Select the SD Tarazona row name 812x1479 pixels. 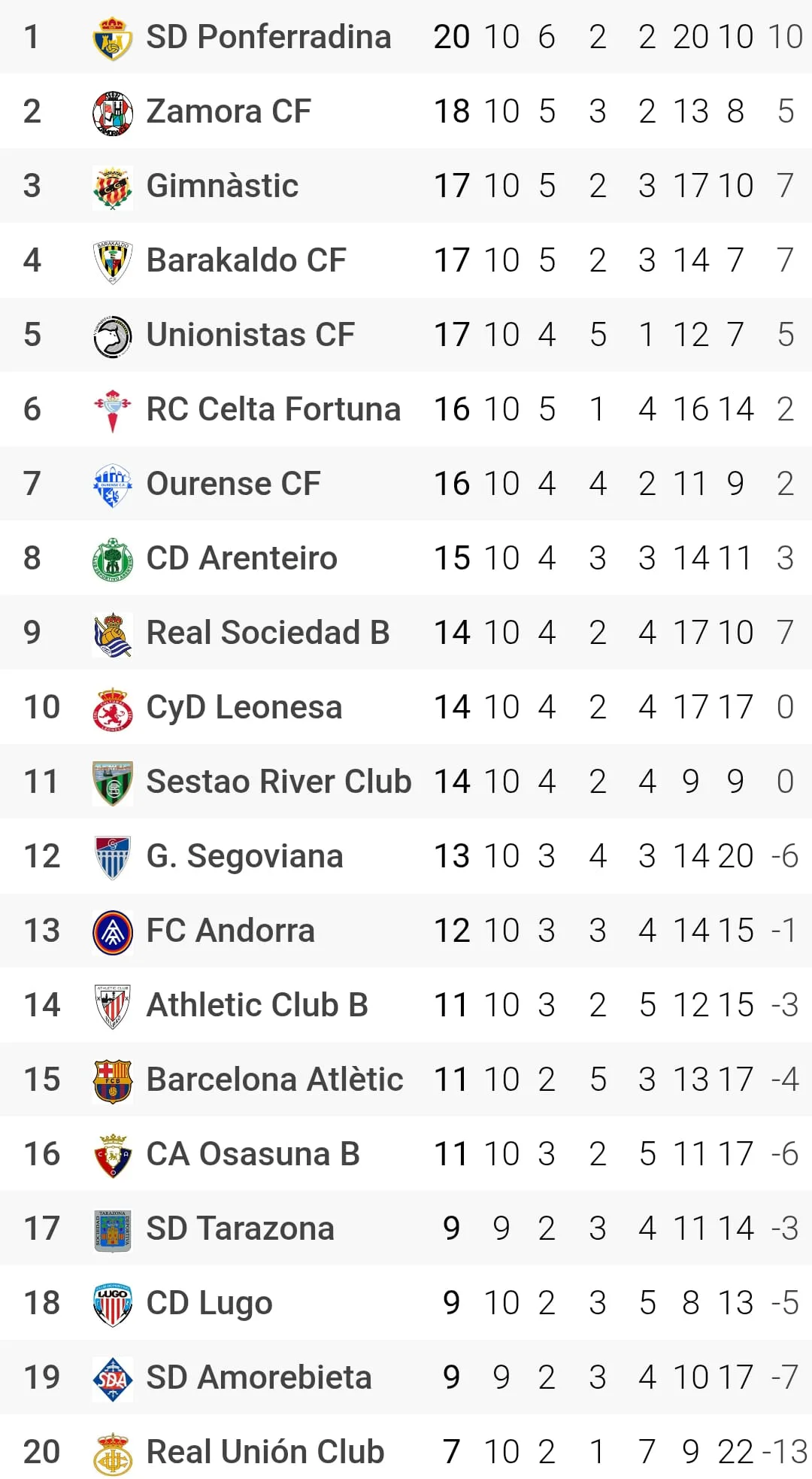(x=240, y=1228)
